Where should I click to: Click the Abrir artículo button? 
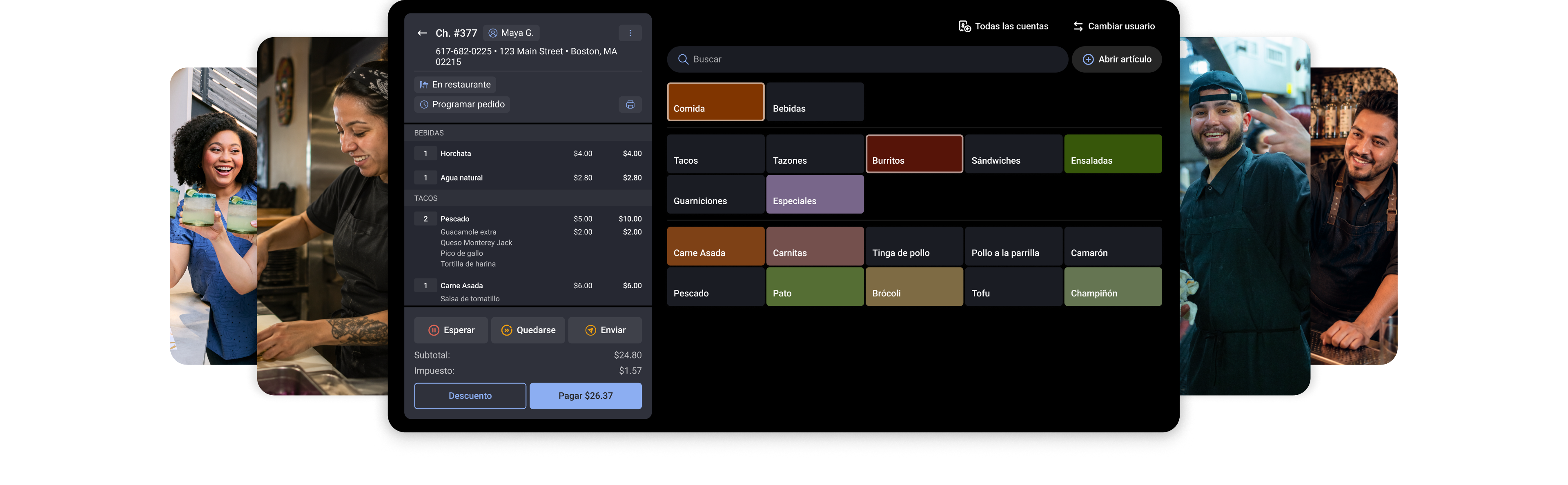pos(1117,60)
